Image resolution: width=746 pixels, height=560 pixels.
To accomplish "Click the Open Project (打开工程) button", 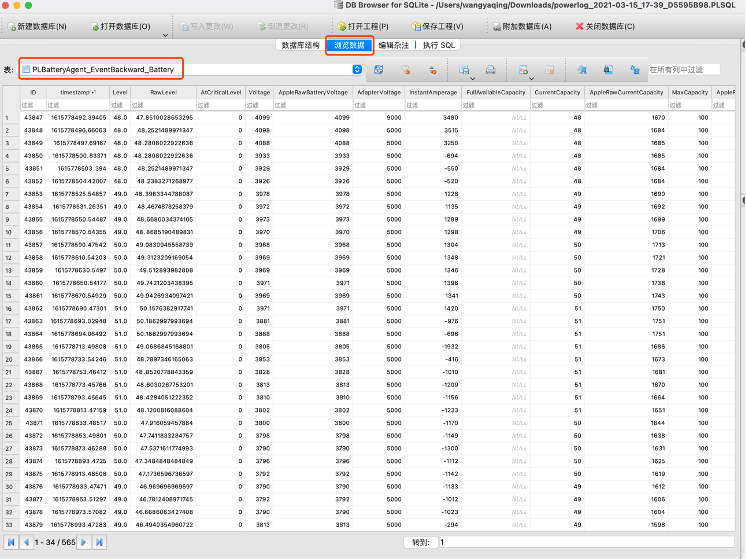I will coord(363,27).
